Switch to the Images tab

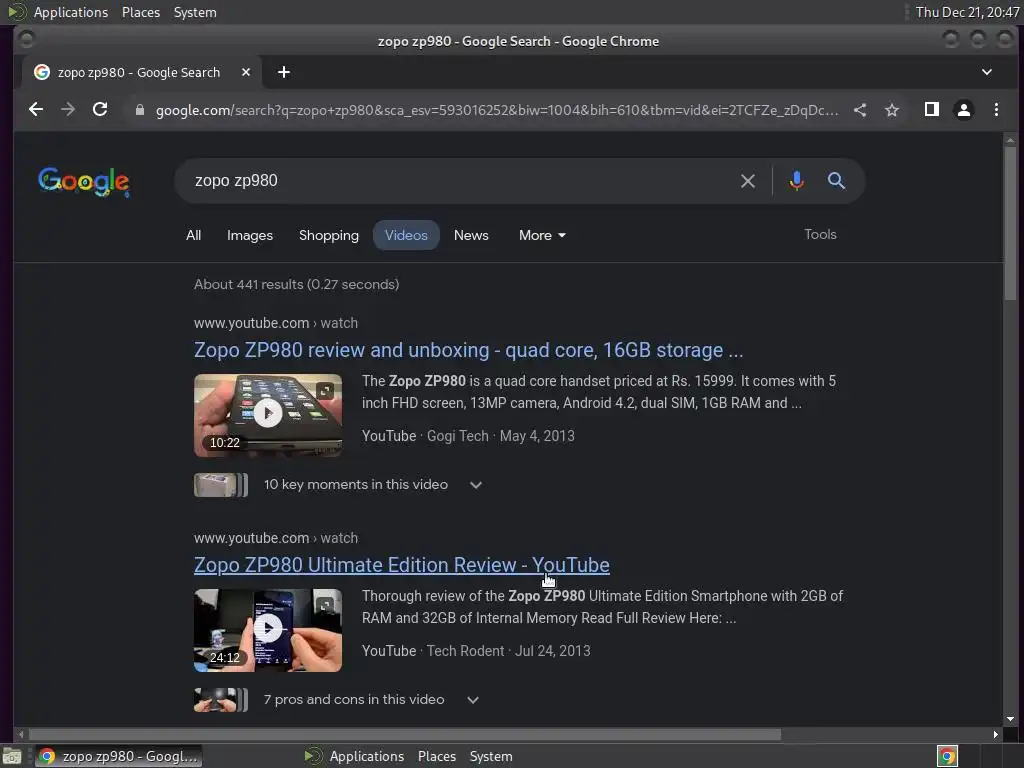(249, 235)
